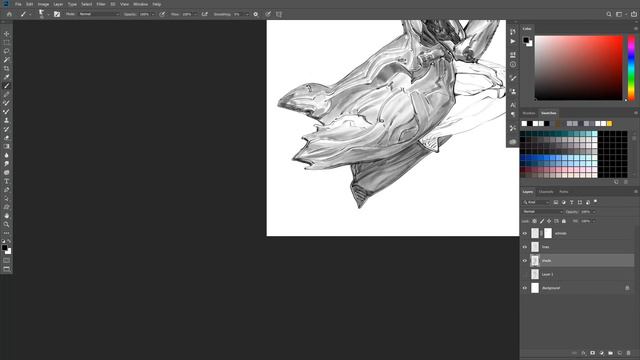Toggle lock all padlock icon
This screenshot has width=640, height=360.
[x=564, y=221]
